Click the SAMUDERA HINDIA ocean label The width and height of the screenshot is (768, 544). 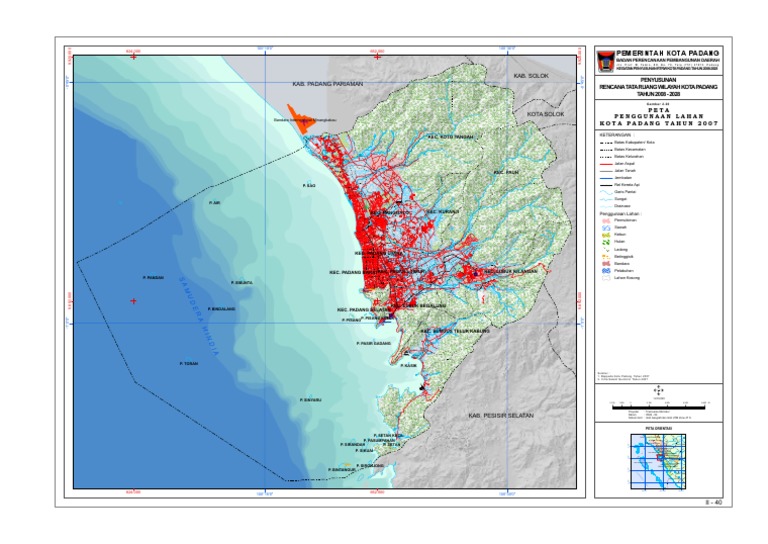199,316
